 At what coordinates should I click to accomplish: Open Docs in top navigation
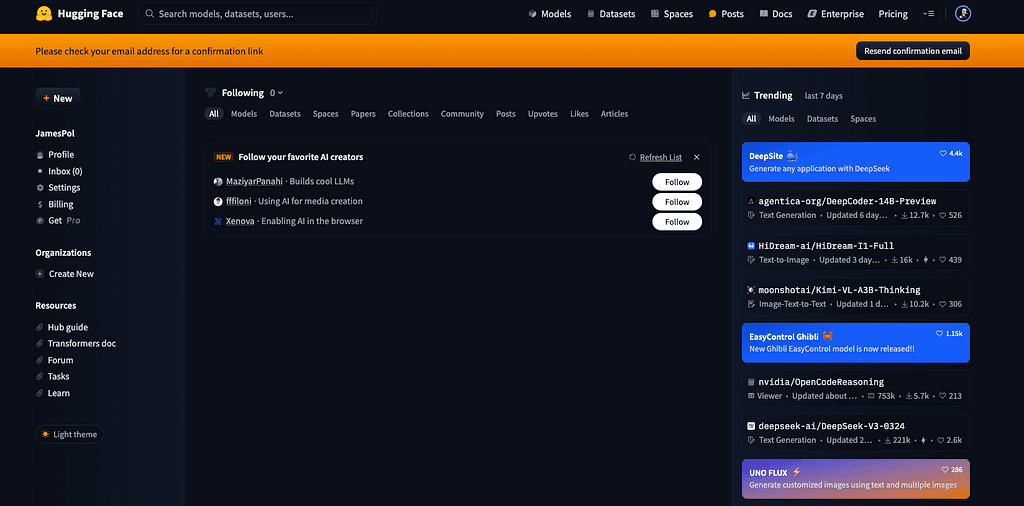[x=776, y=14]
